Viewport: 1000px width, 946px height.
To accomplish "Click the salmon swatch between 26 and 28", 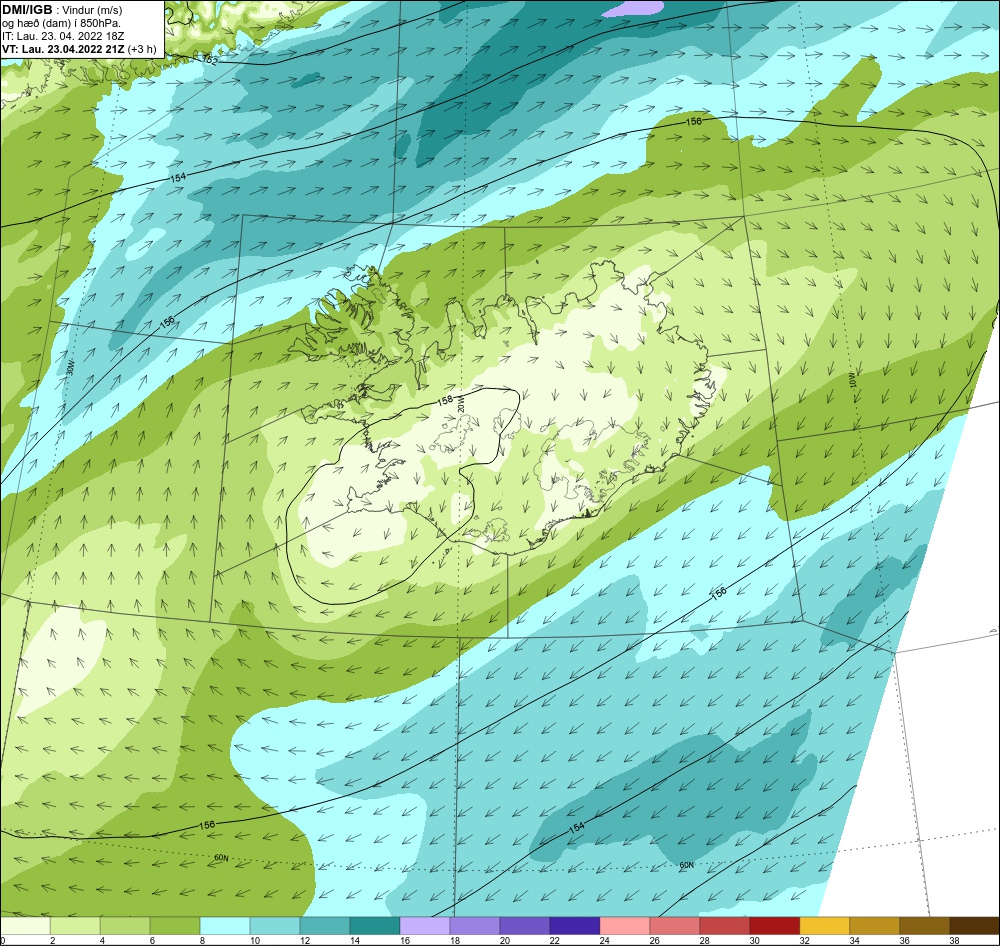I will [x=675, y=926].
